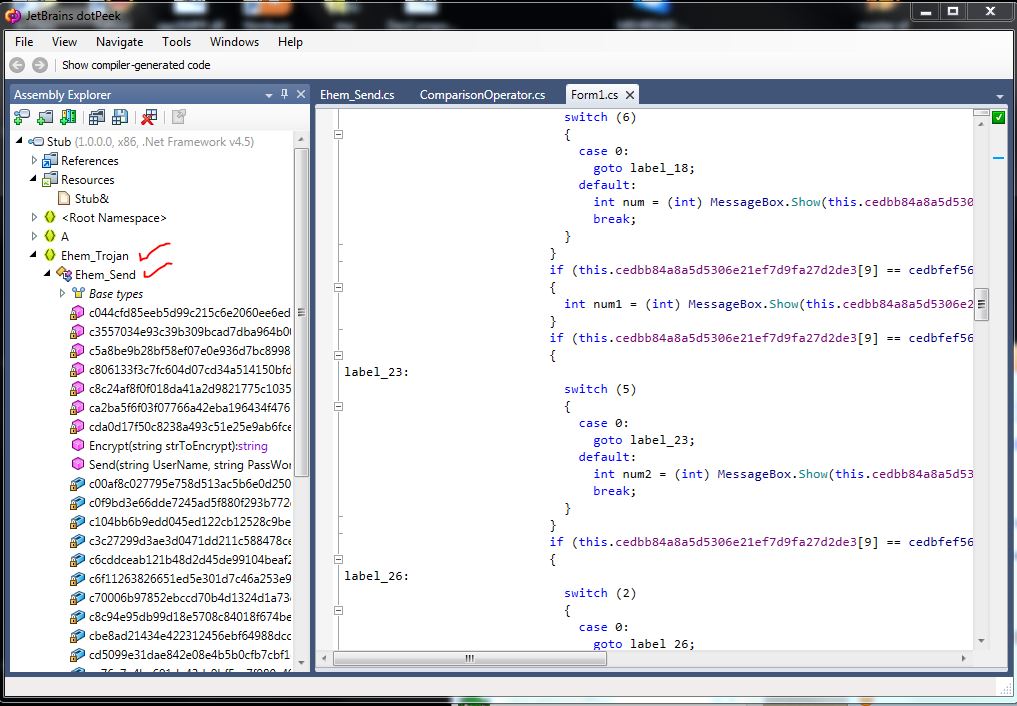Viewport: 1017px width, 706px height.
Task: Click the dotPeek logo in the title bar
Action: [12, 15]
